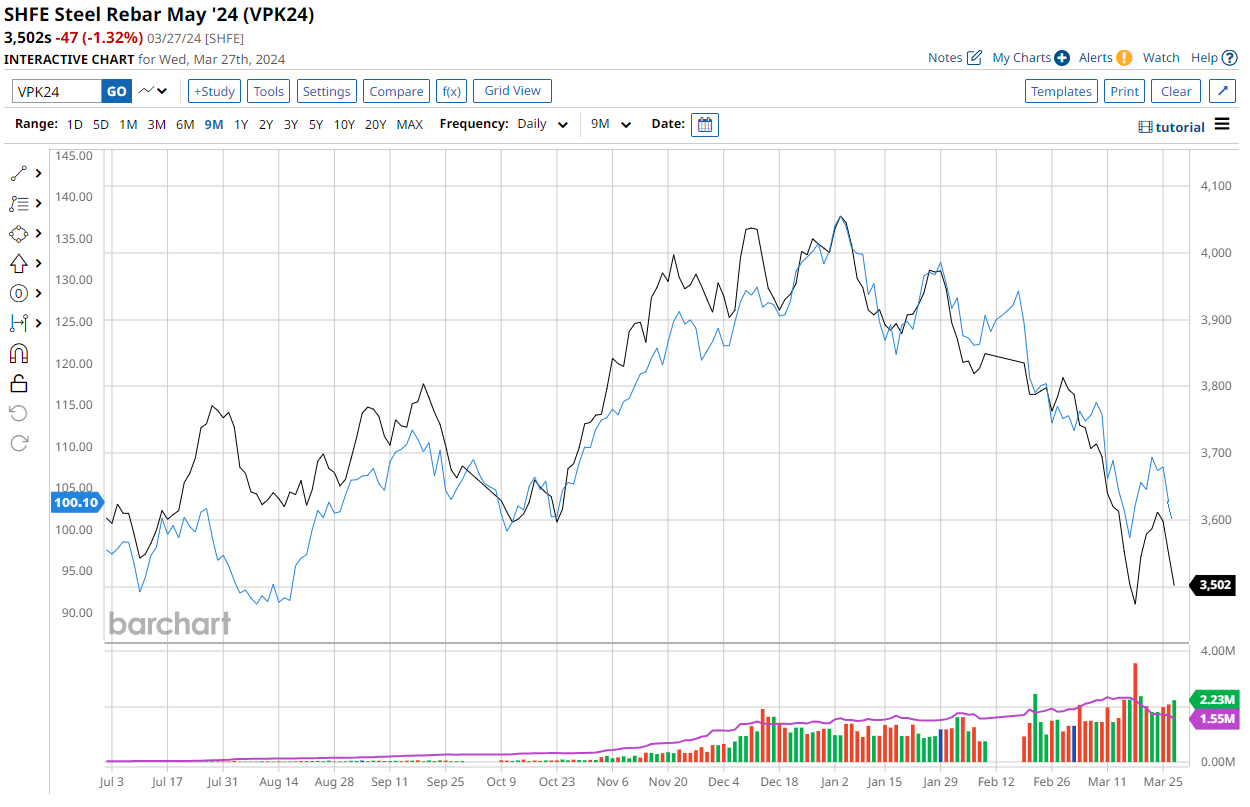
Task: Select the 1M range
Action: tap(128, 125)
